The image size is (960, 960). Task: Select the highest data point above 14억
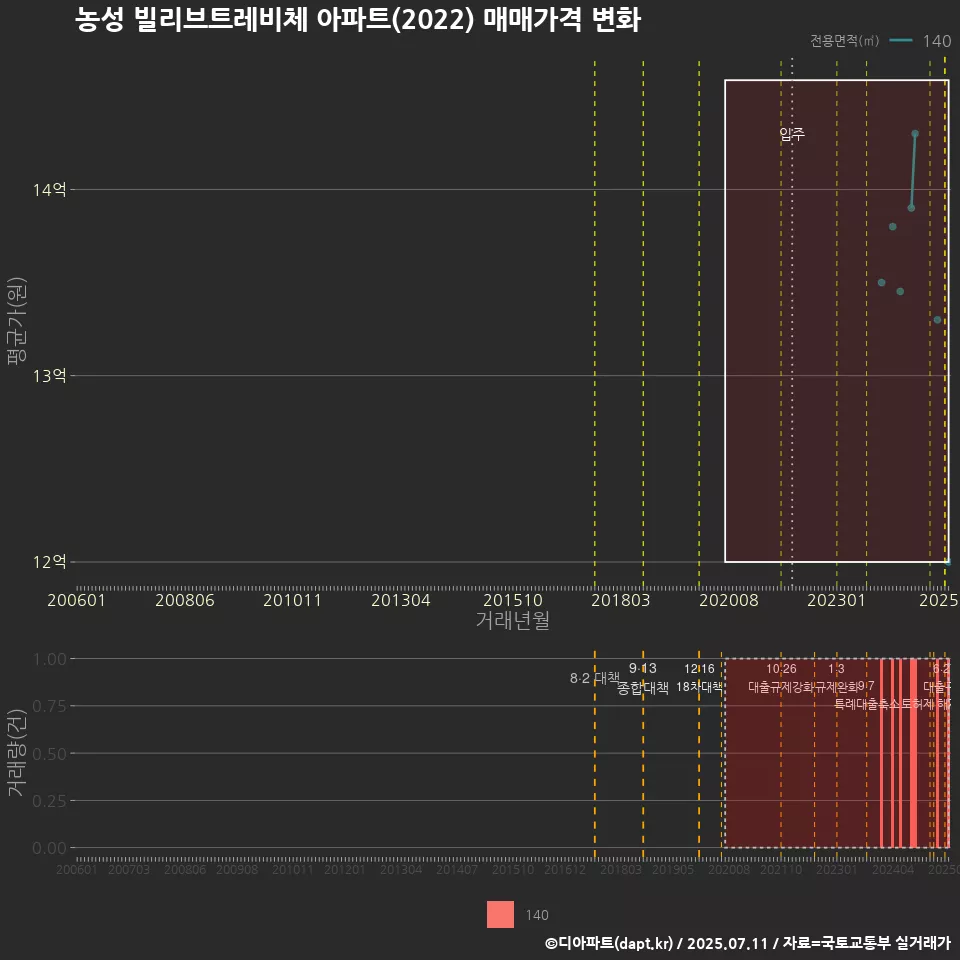(915, 133)
